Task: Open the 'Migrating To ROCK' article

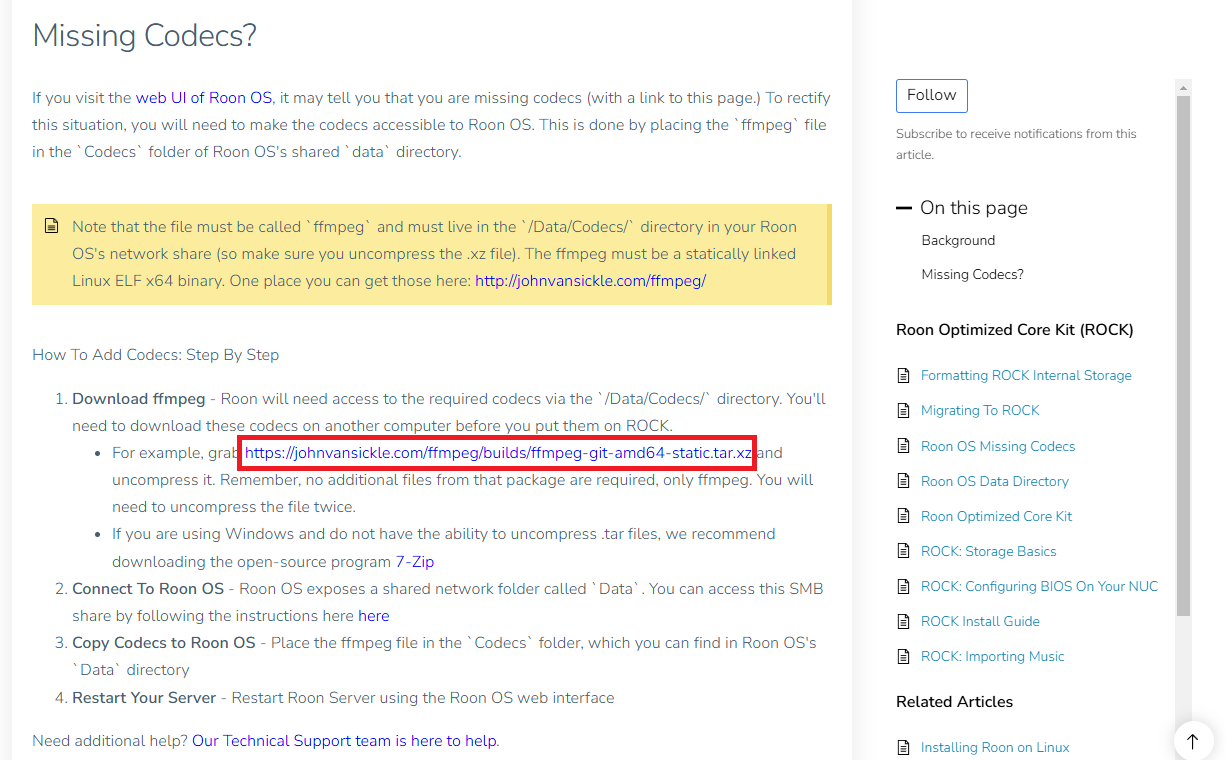Action: 980,411
